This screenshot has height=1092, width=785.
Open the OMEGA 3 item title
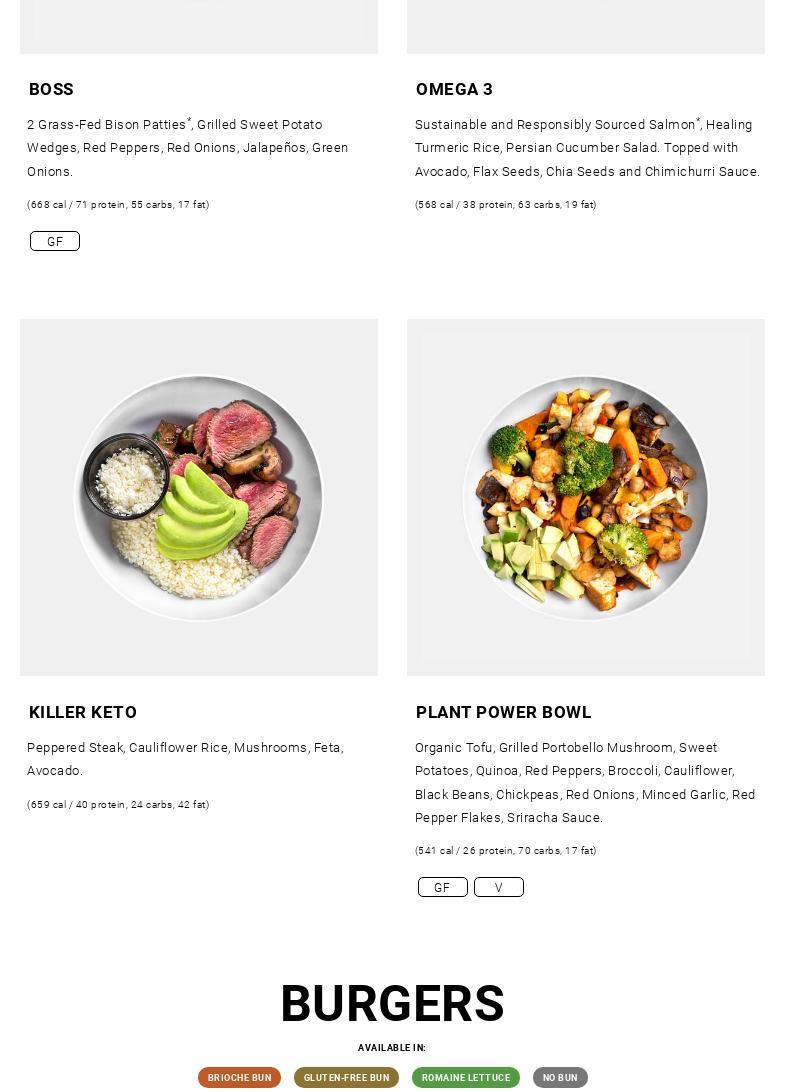coord(454,89)
